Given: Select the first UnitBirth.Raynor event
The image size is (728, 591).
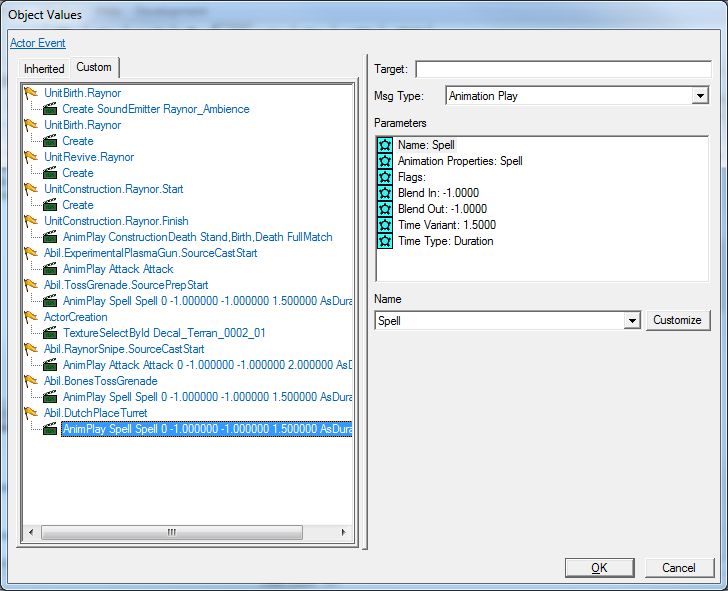Looking at the screenshot, I should point(82,93).
